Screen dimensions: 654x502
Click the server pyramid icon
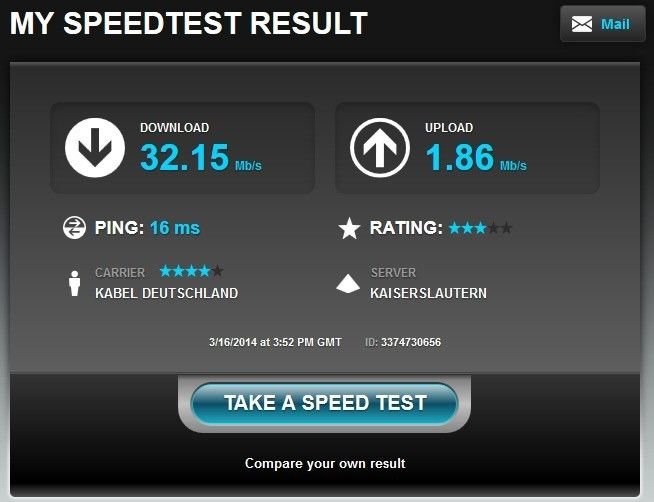click(348, 284)
